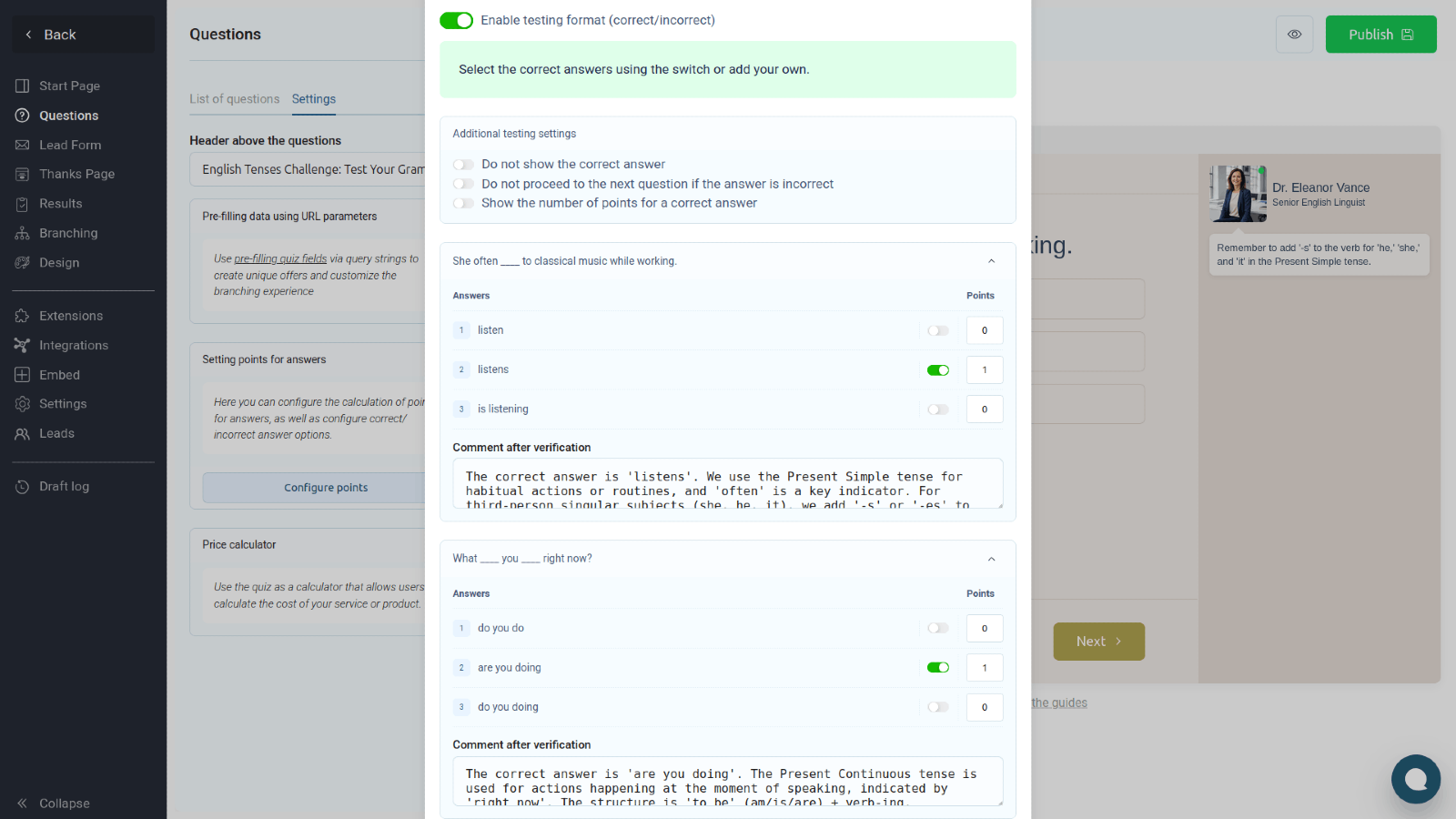Open the quiz preview eye icon
The height and width of the screenshot is (819, 1456).
(x=1294, y=34)
